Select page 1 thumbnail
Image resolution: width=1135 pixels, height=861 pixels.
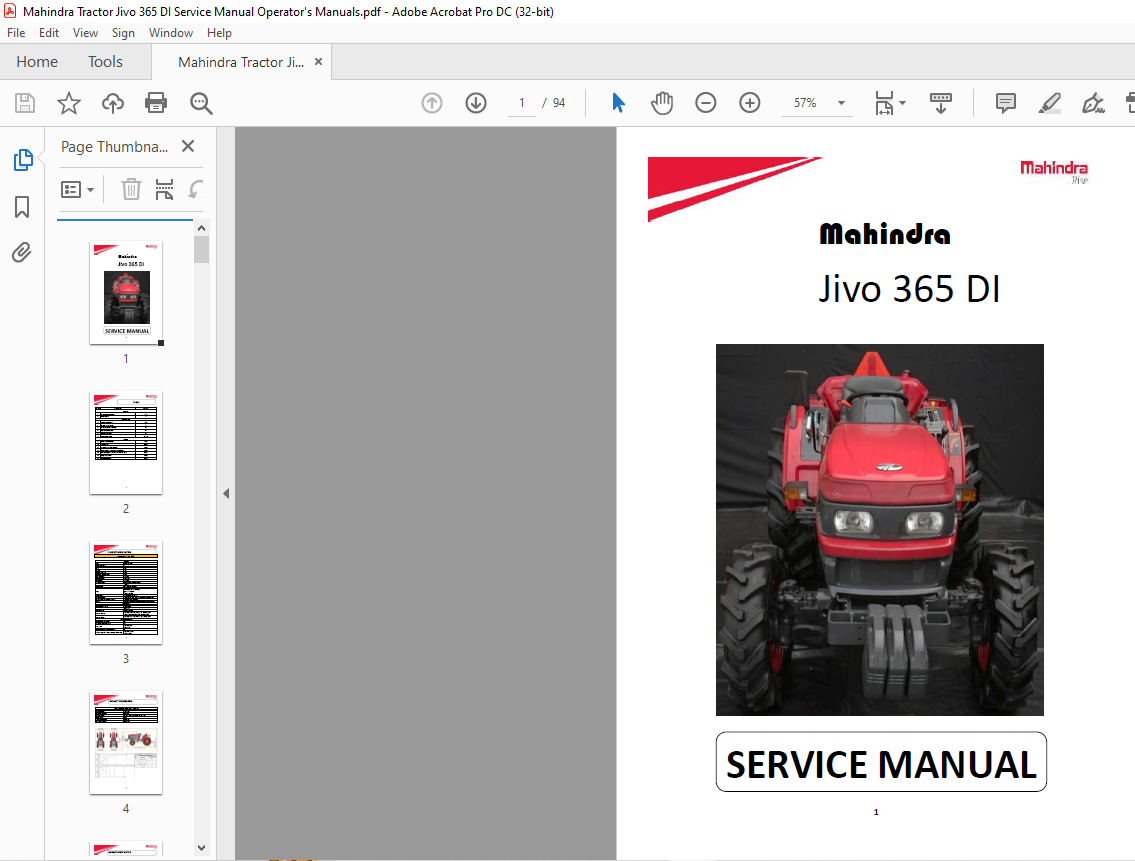(x=126, y=293)
